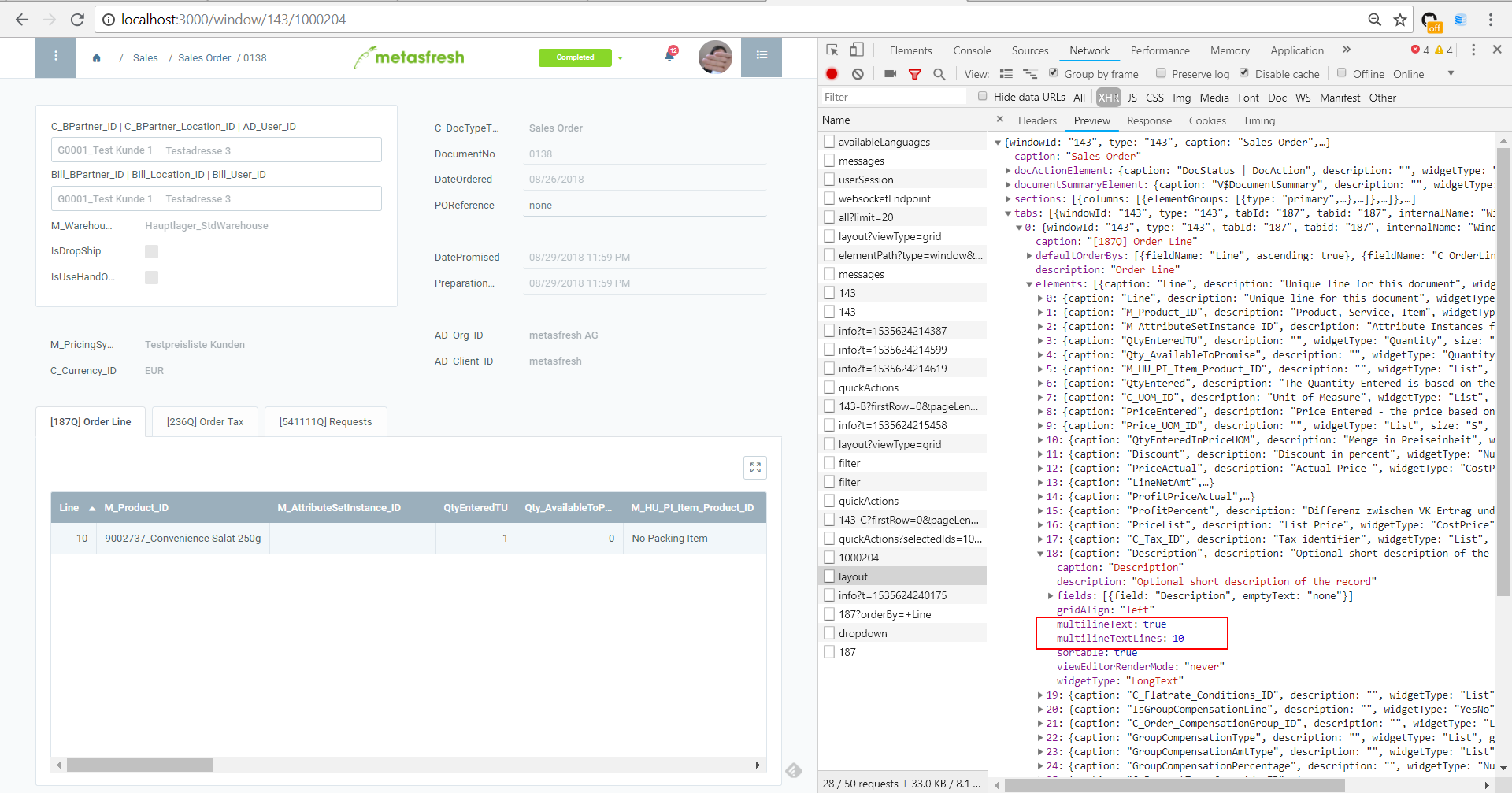
Task: Toggle Group by frame checkbox
Action: click(x=1053, y=73)
